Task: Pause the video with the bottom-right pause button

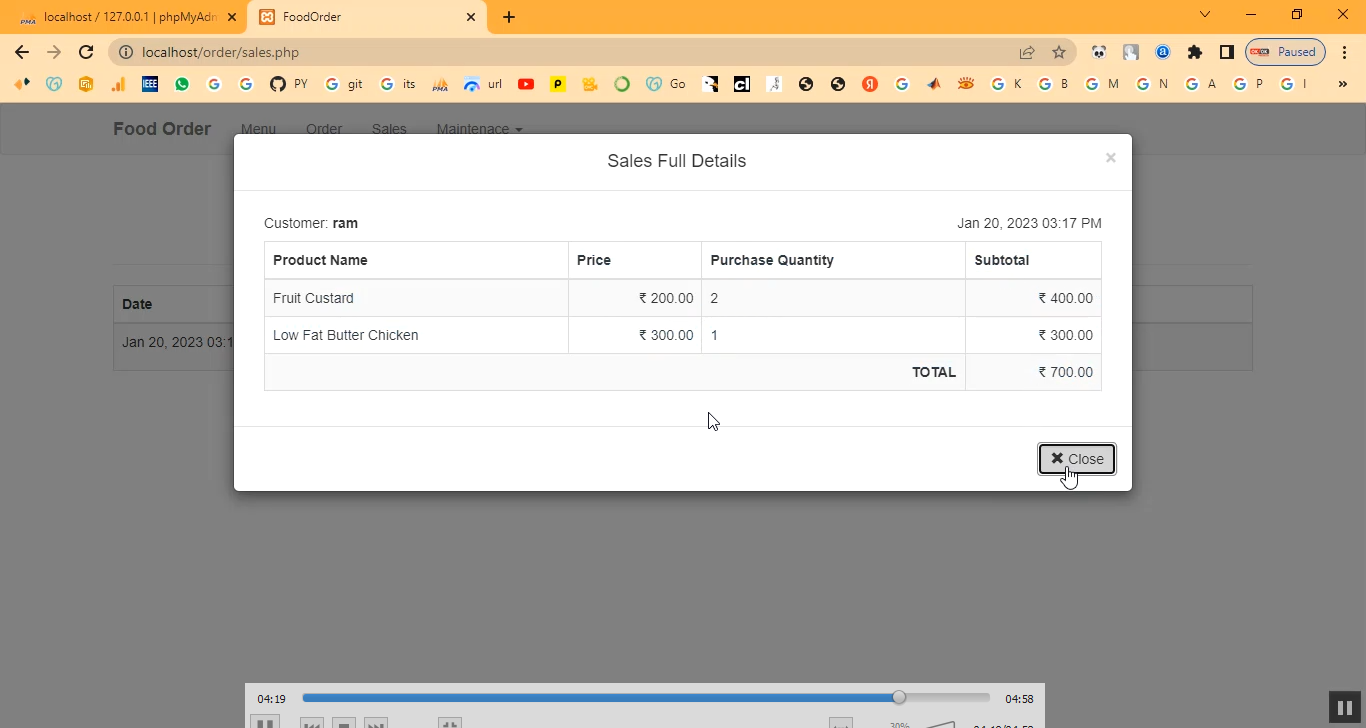Action: tap(1345, 707)
